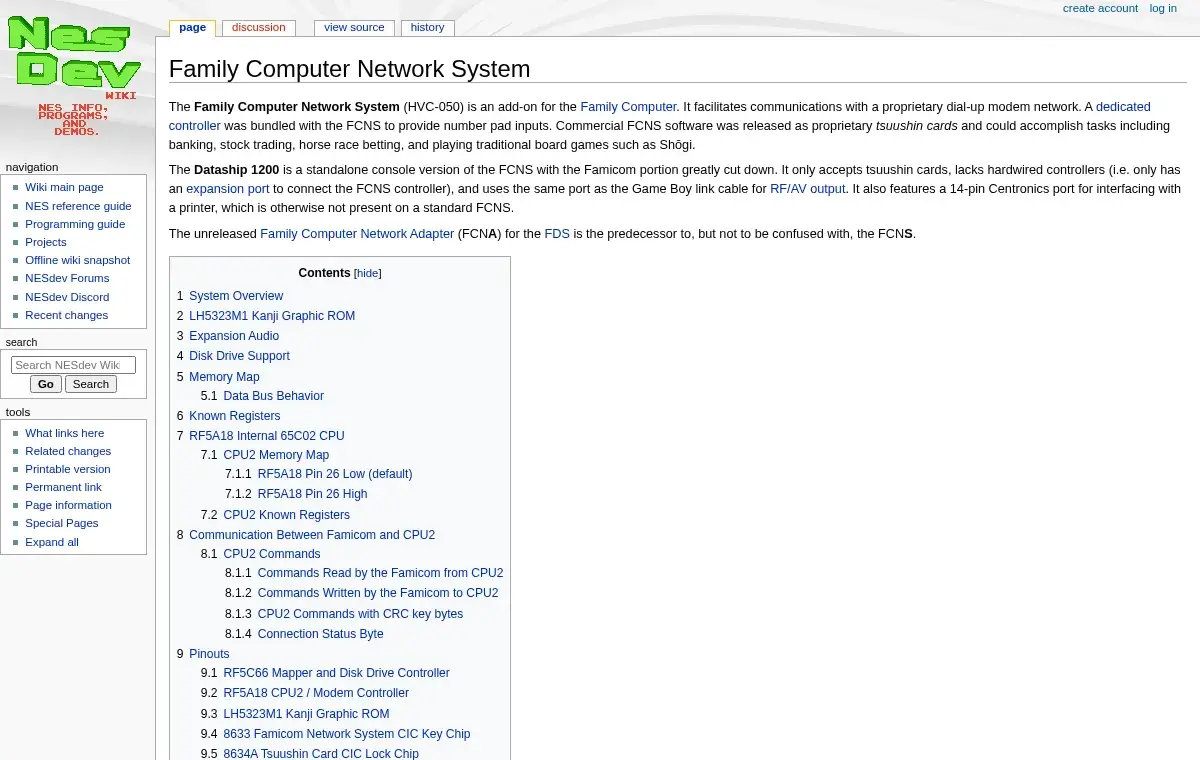Jump to CPU2 Known Registers subsection
The width and height of the screenshot is (1200, 760).
pyautogui.click(x=286, y=515)
